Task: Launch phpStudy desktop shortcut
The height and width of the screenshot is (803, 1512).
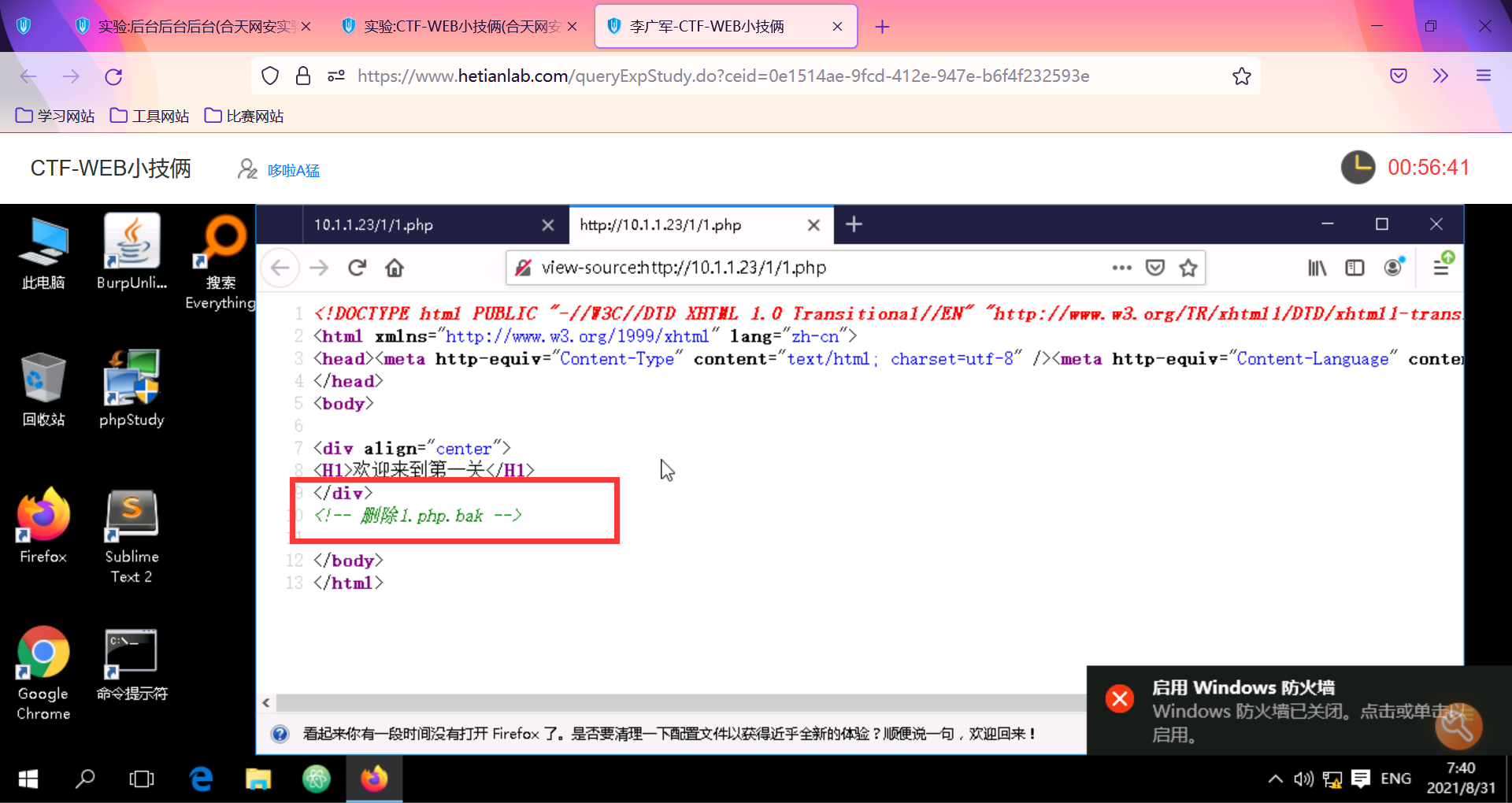Action: pyautogui.click(x=132, y=390)
